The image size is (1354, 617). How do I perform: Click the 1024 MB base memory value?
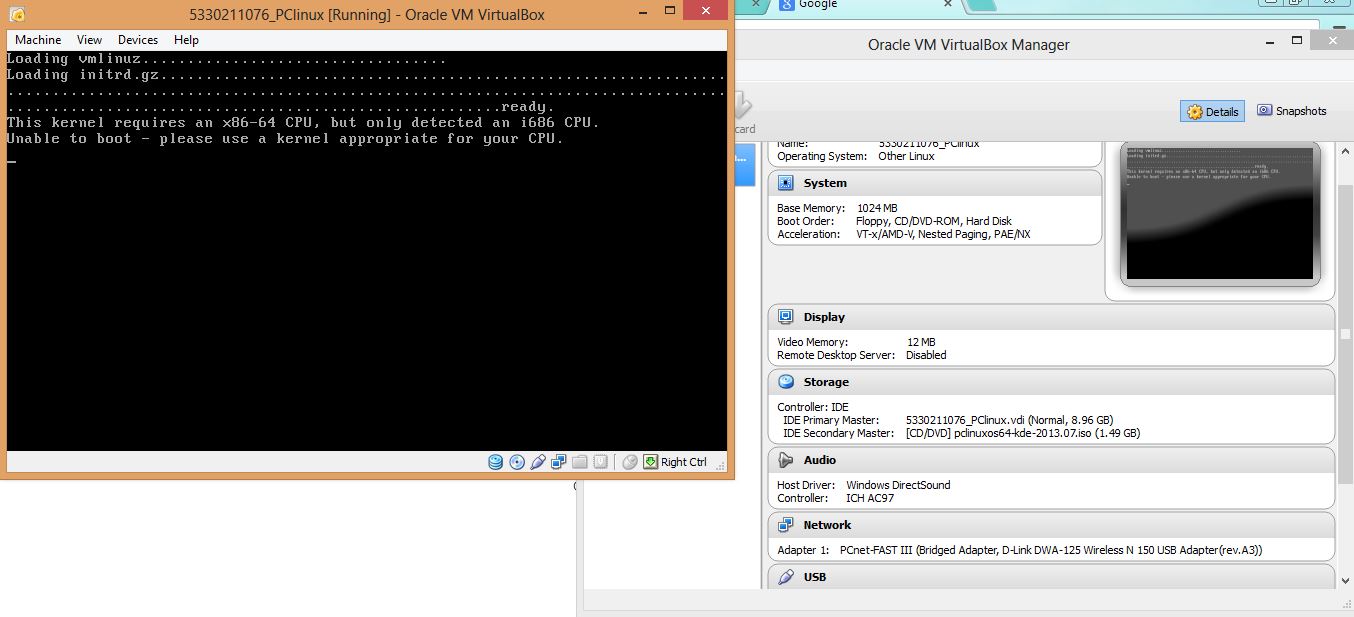877,208
